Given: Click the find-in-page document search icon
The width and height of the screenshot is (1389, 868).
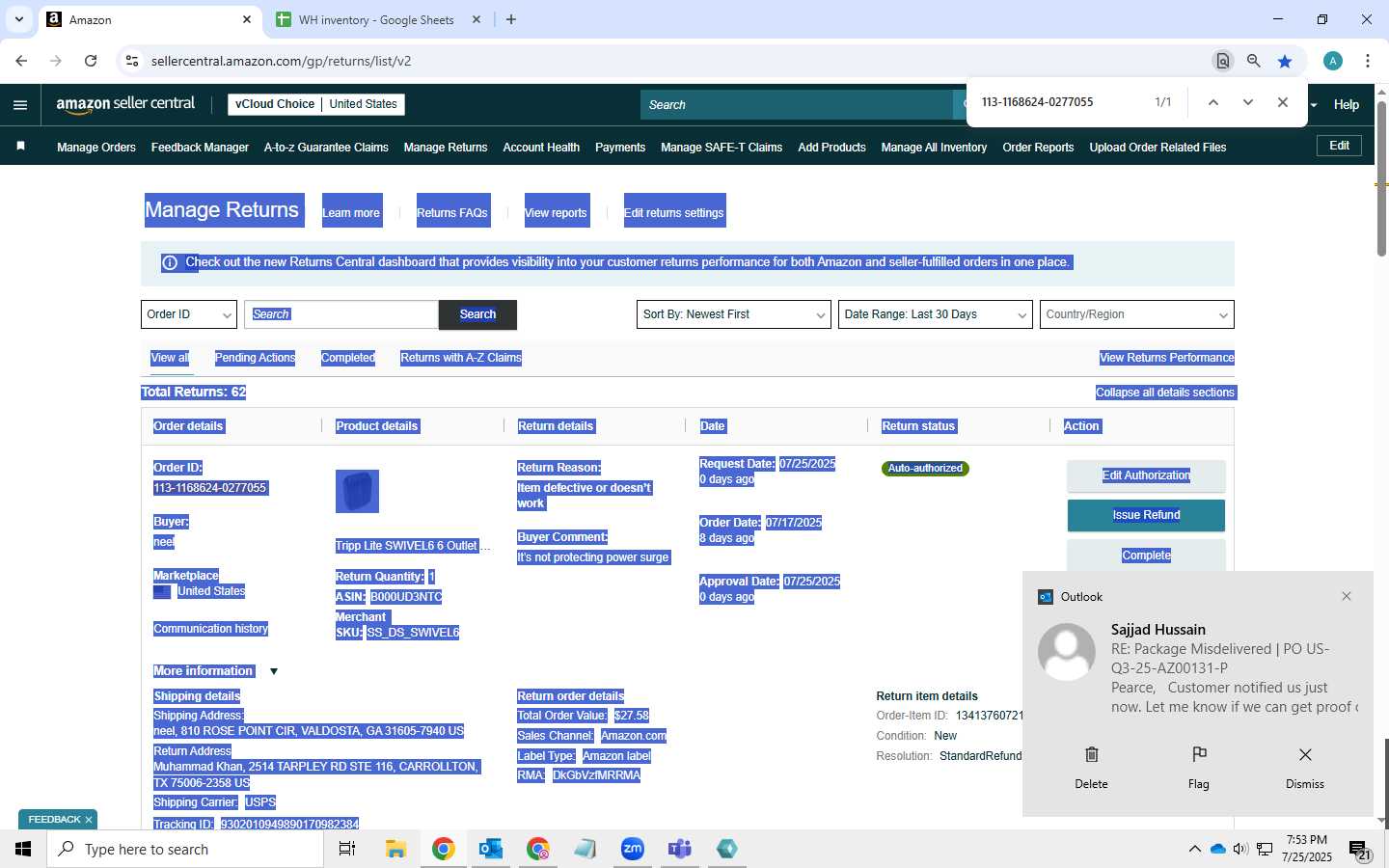Looking at the screenshot, I should coord(1222,61).
